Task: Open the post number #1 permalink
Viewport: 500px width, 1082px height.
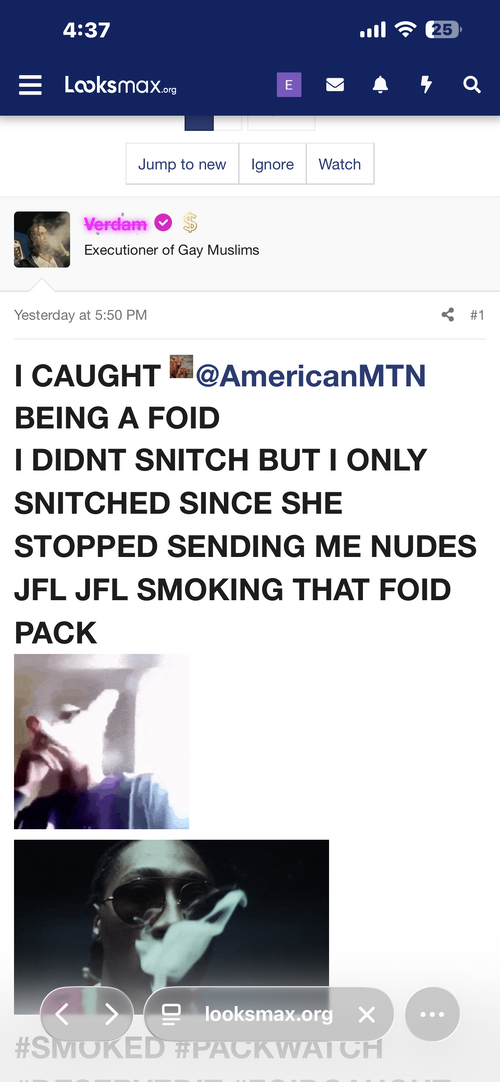Action: click(477, 315)
